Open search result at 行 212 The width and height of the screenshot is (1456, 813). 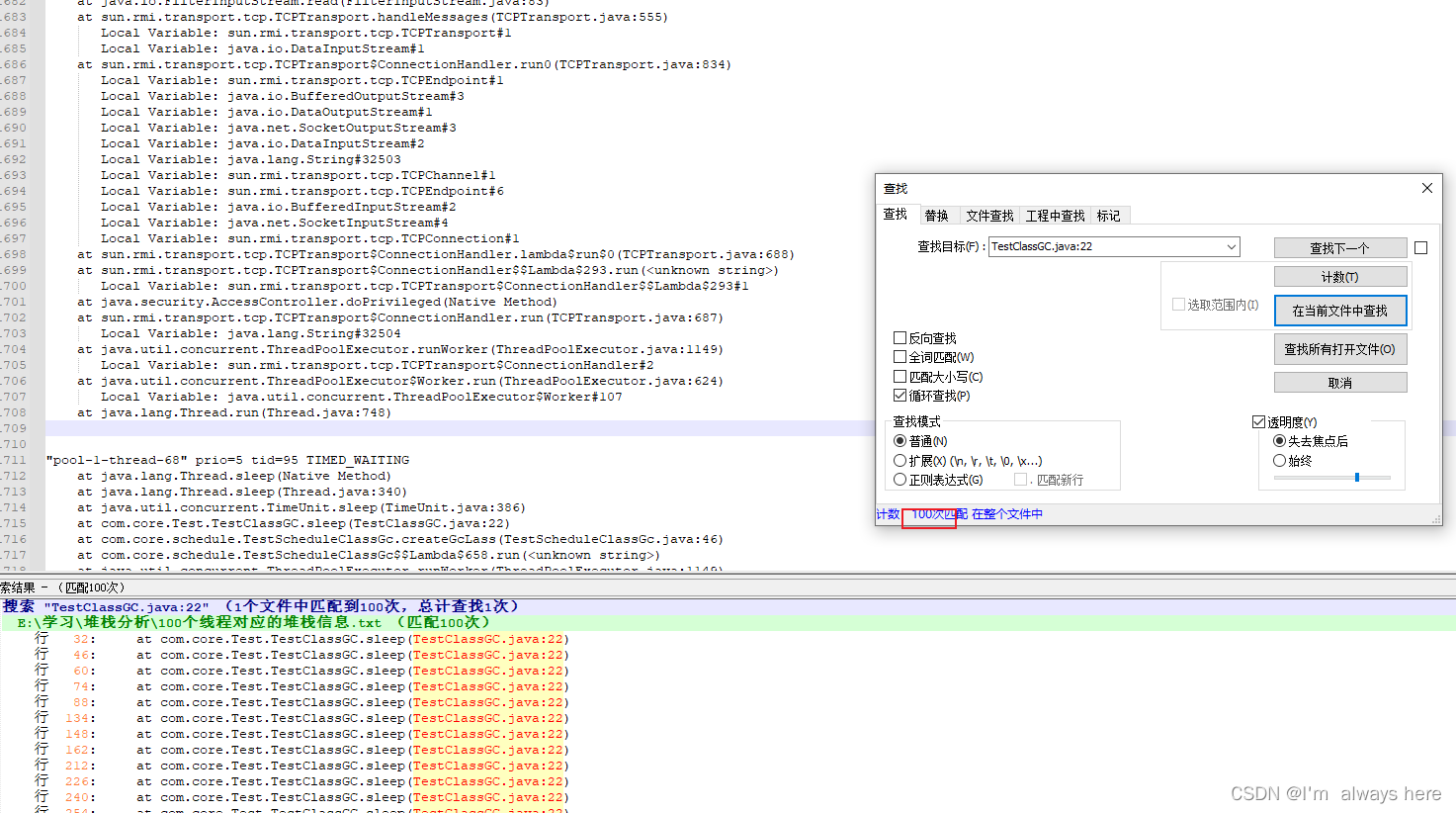pos(300,766)
